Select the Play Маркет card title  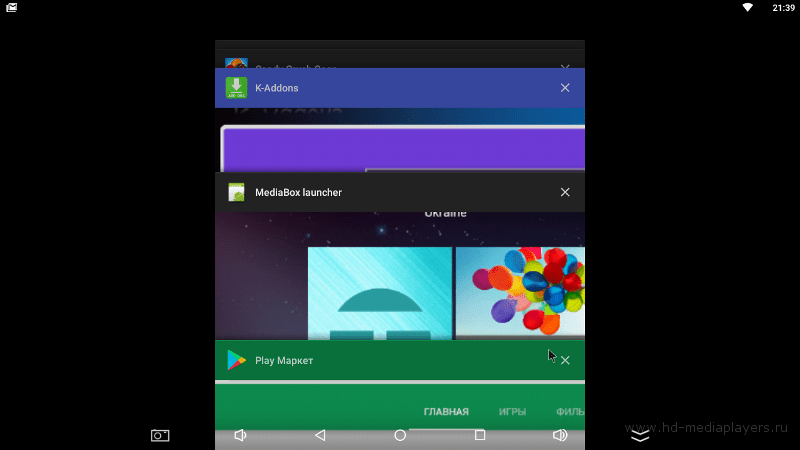(284, 360)
